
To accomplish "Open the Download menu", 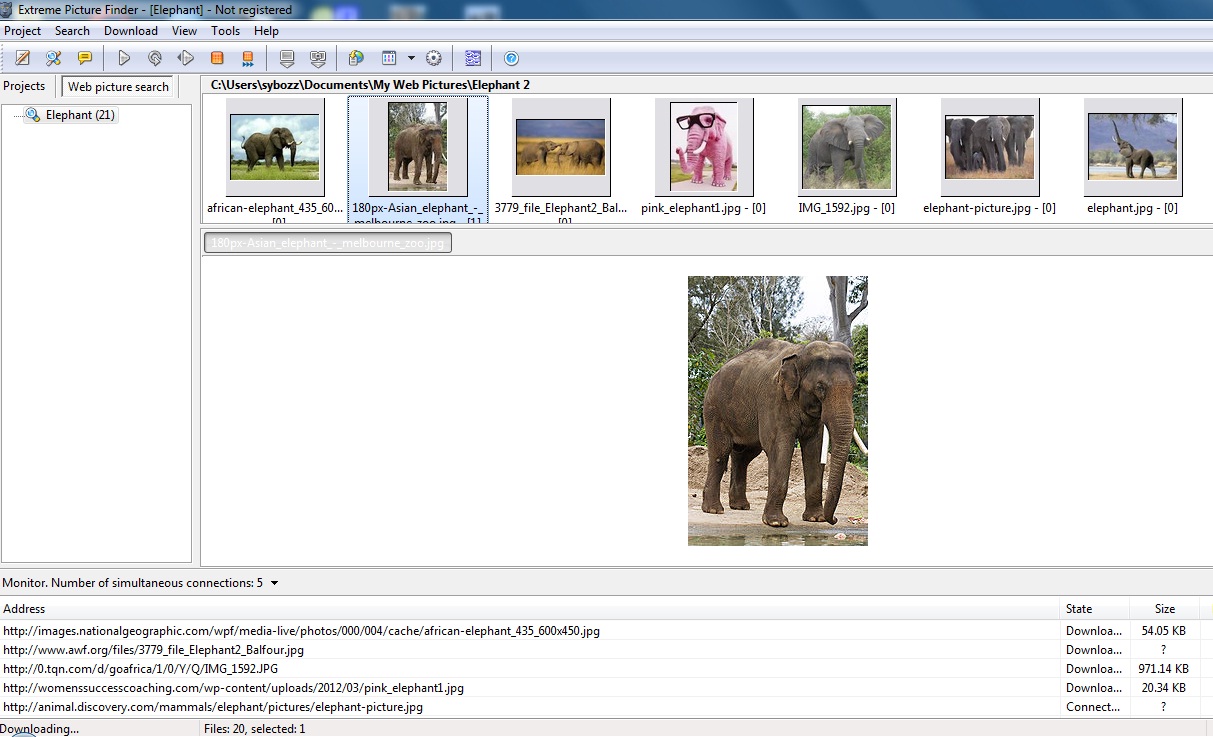I will click(x=131, y=31).
